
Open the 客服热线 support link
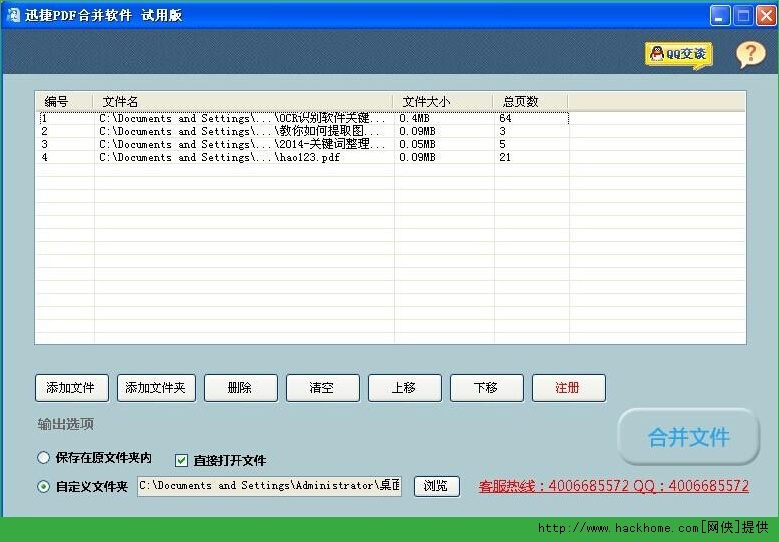613,486
